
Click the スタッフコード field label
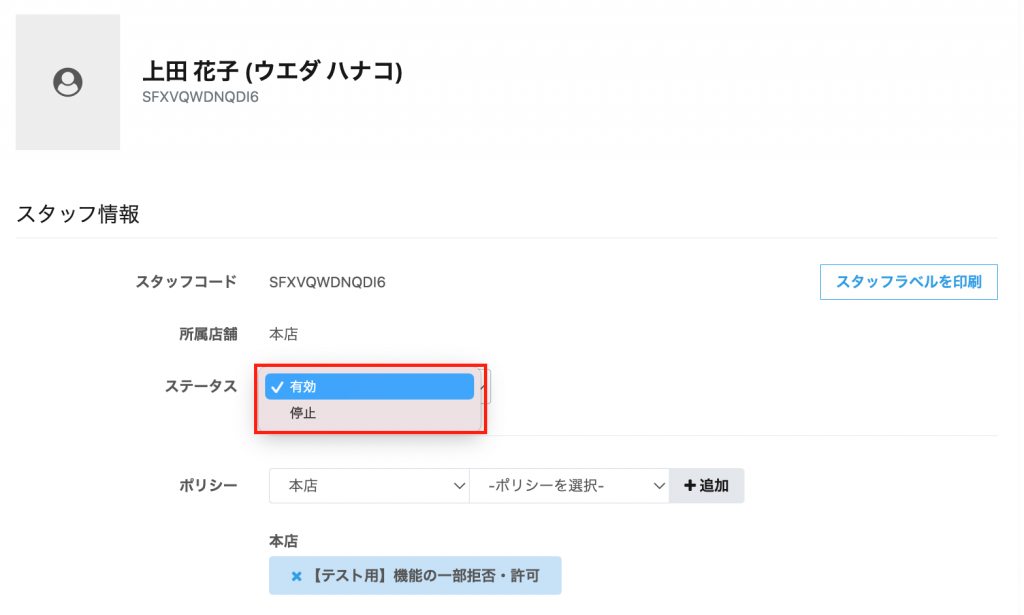click(x=186, y=282)
